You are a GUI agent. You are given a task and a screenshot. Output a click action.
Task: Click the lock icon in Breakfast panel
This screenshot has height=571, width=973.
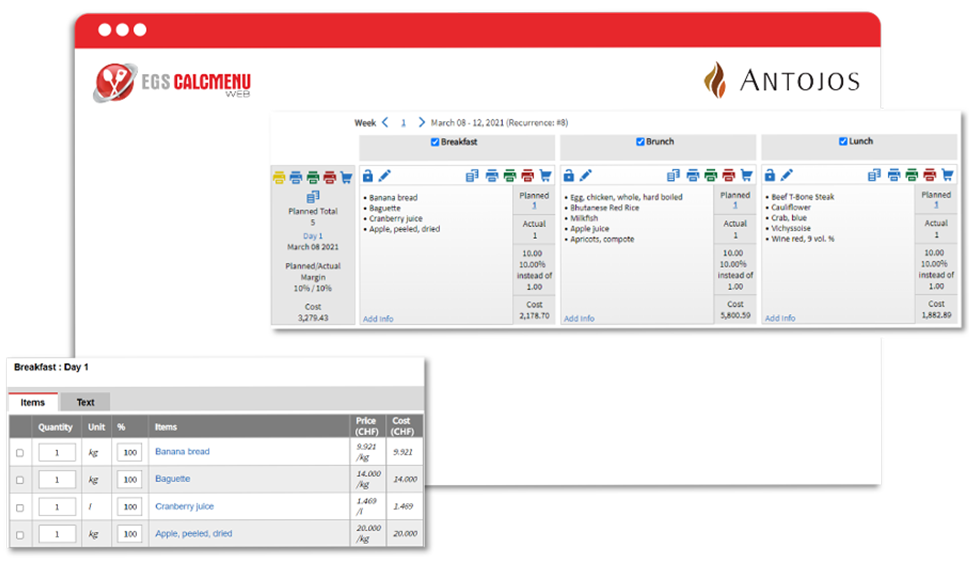(368, 176)
